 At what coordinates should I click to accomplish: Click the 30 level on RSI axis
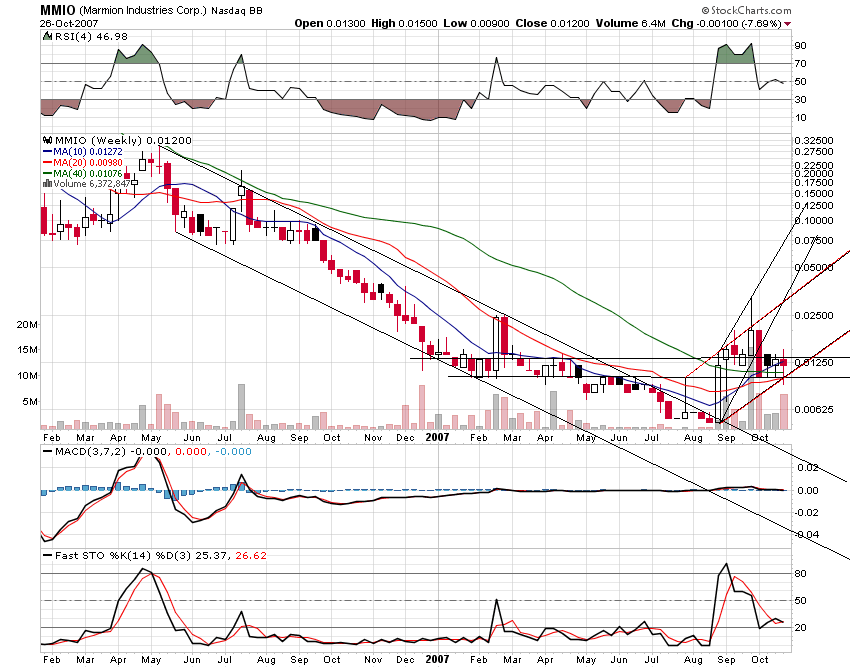coord(801,99)
